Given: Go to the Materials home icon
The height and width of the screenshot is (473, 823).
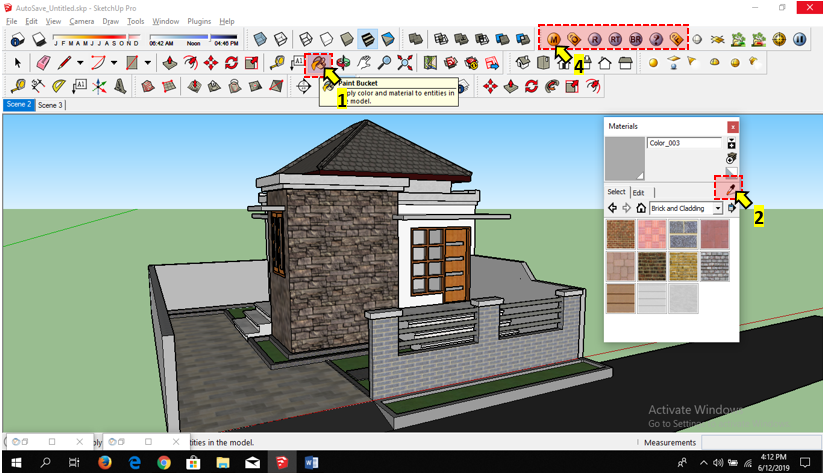Looking at the screenshot, I should click(x=641, y=208).
